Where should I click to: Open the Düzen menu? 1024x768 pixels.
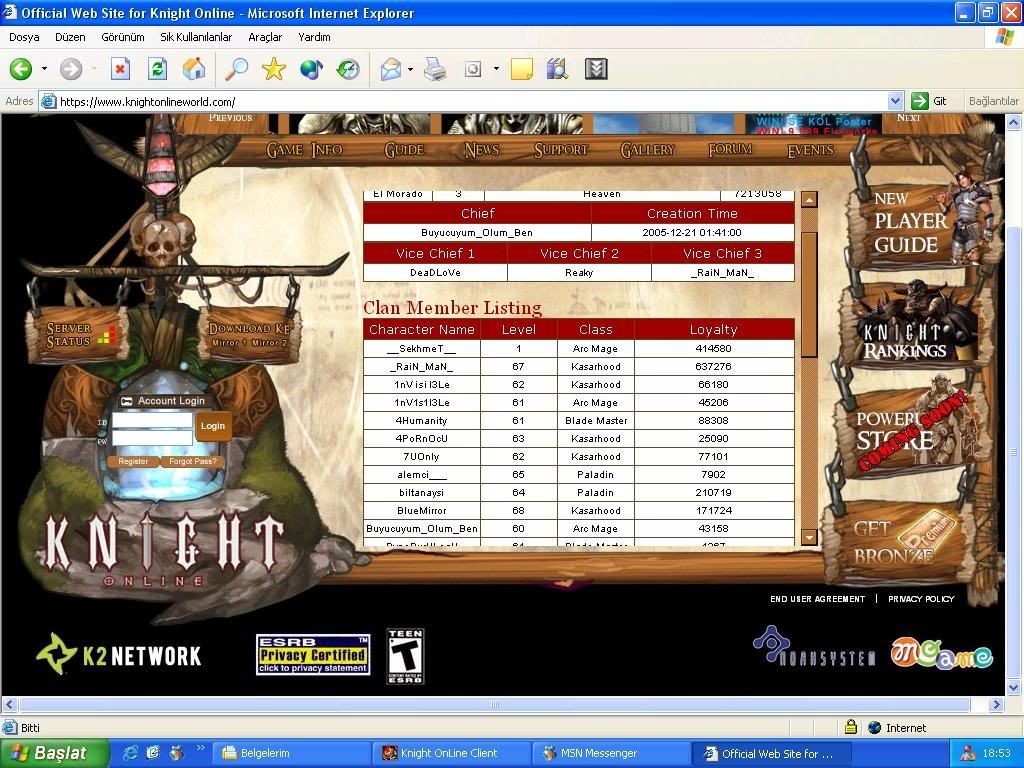tap(70, 37)
